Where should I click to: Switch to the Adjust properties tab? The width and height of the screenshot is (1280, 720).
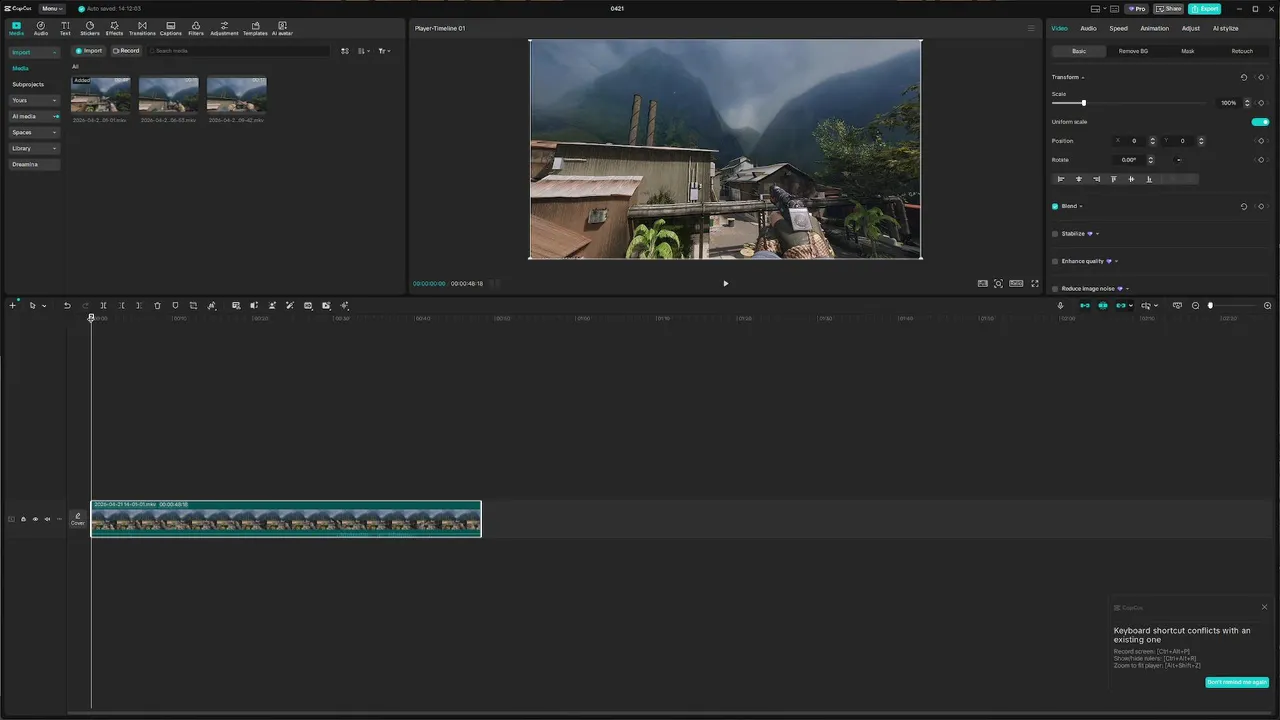coord(1191,28)
